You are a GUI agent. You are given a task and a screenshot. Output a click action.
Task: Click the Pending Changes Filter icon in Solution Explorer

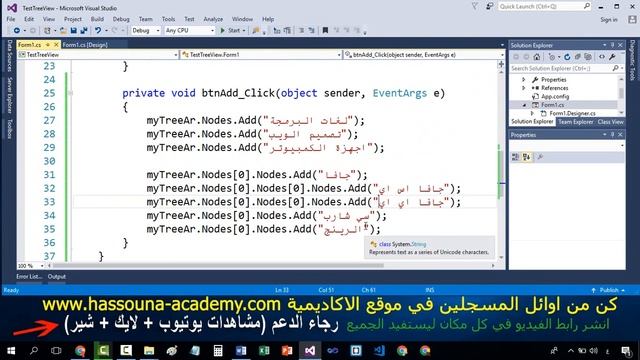(552, 57)
